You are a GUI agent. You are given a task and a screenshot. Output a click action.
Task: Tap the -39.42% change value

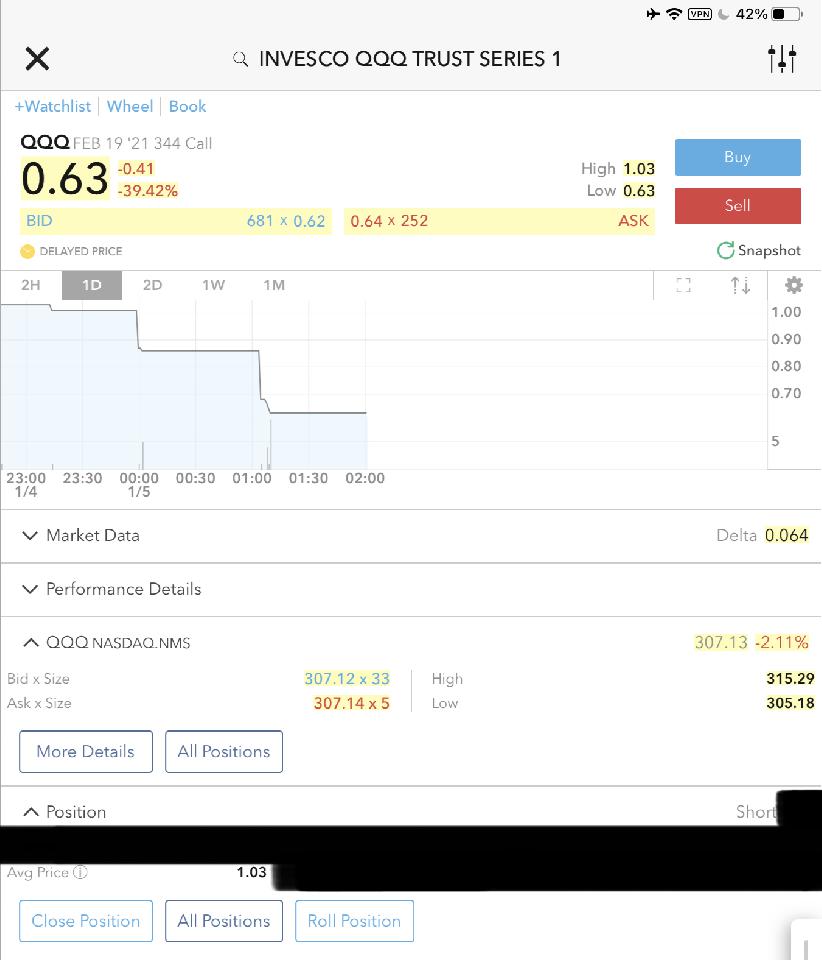(x=148, y=191)
